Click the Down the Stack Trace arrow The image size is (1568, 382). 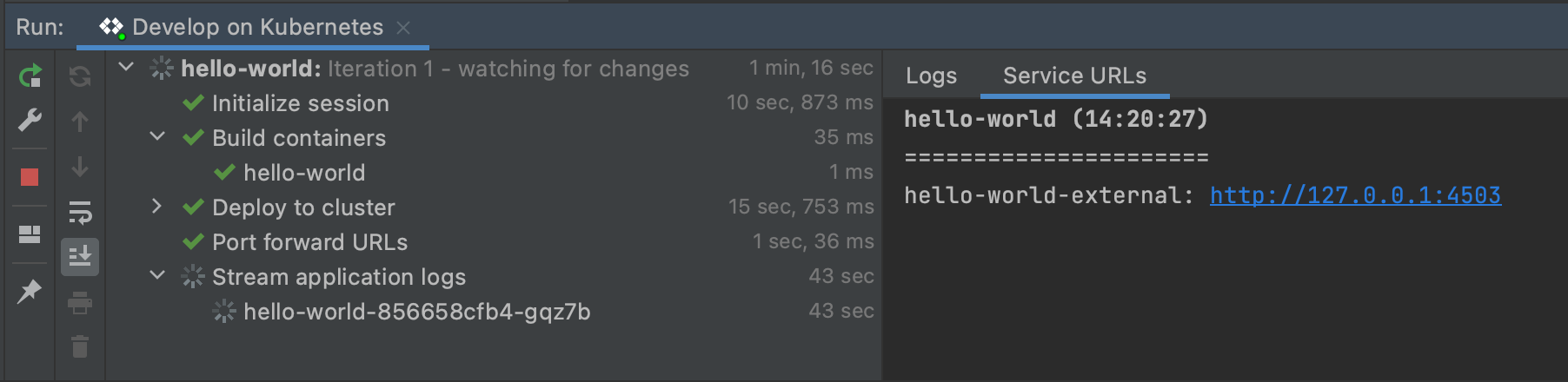tap(80, 167)
